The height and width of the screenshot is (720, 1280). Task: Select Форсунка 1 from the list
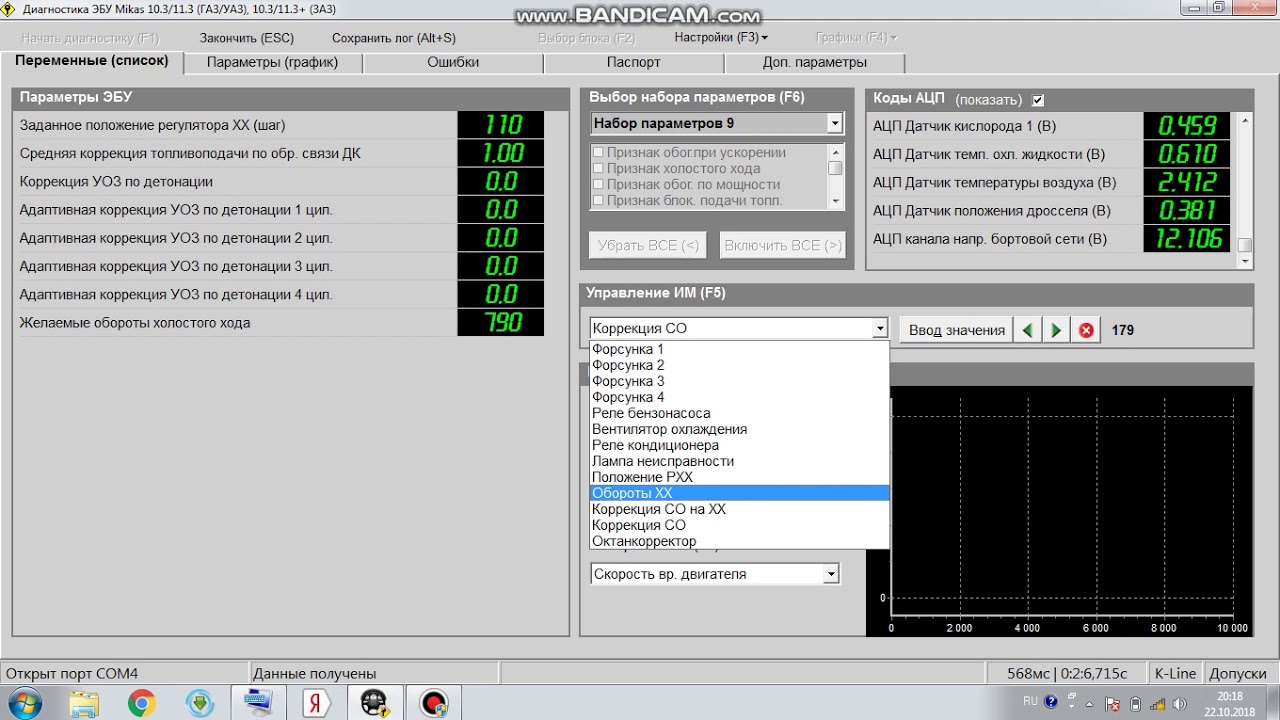pyautogui.click(x=739, y=349)
